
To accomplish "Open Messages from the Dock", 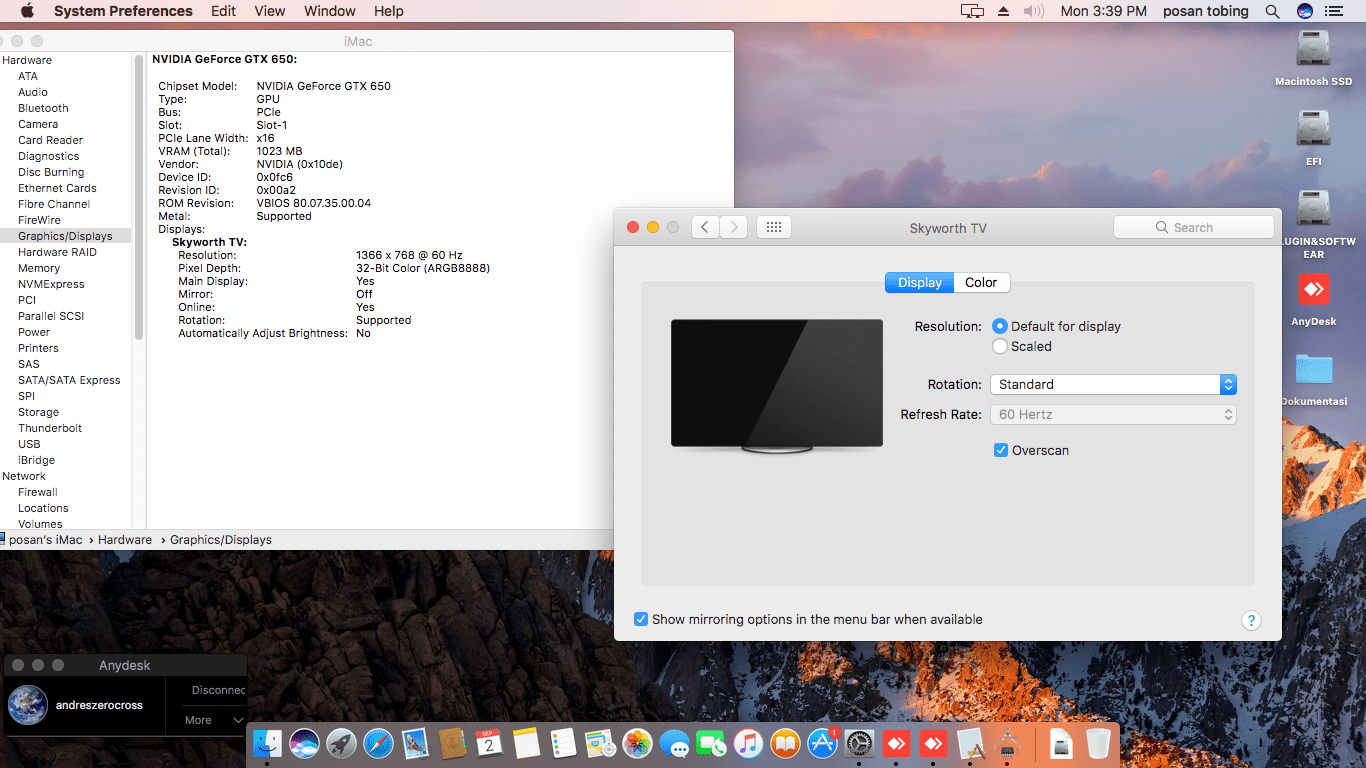I will [674, 743].
